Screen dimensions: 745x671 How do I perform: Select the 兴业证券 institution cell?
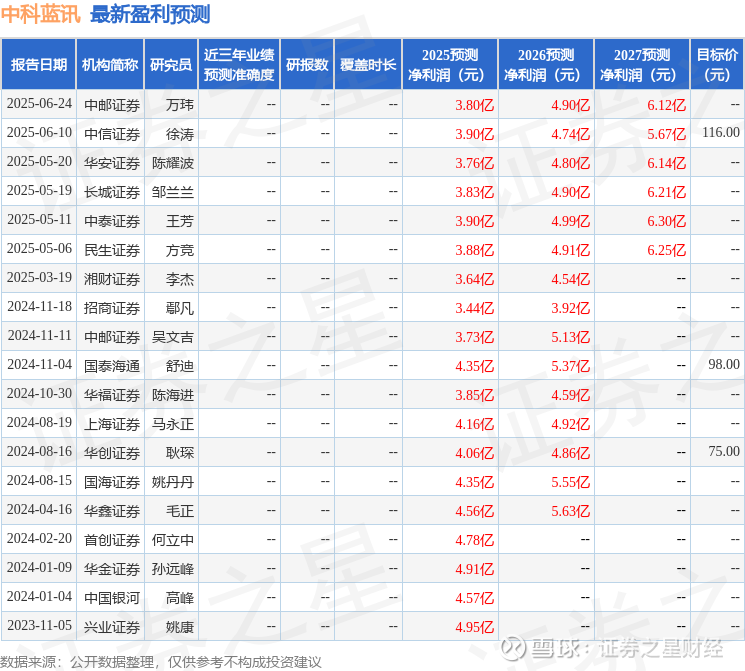[x=112, y=626]
